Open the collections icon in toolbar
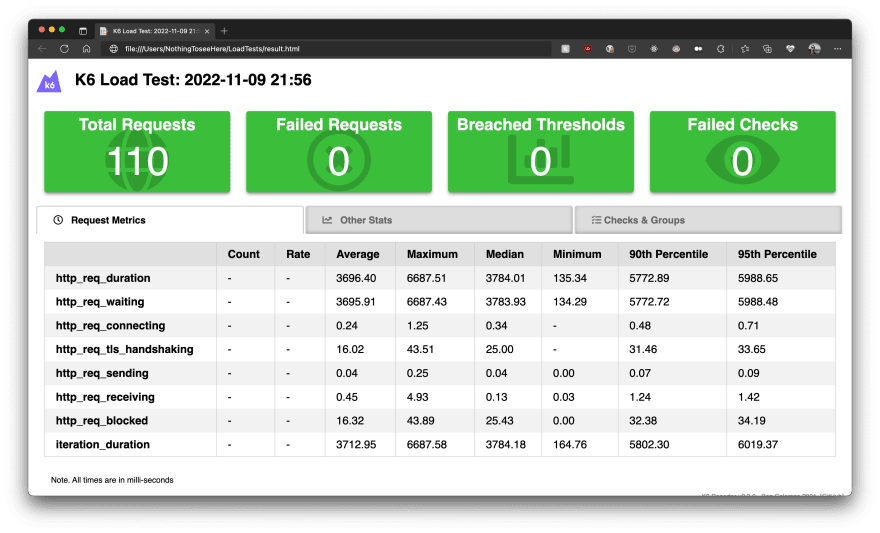 click(x=767, y=49)
